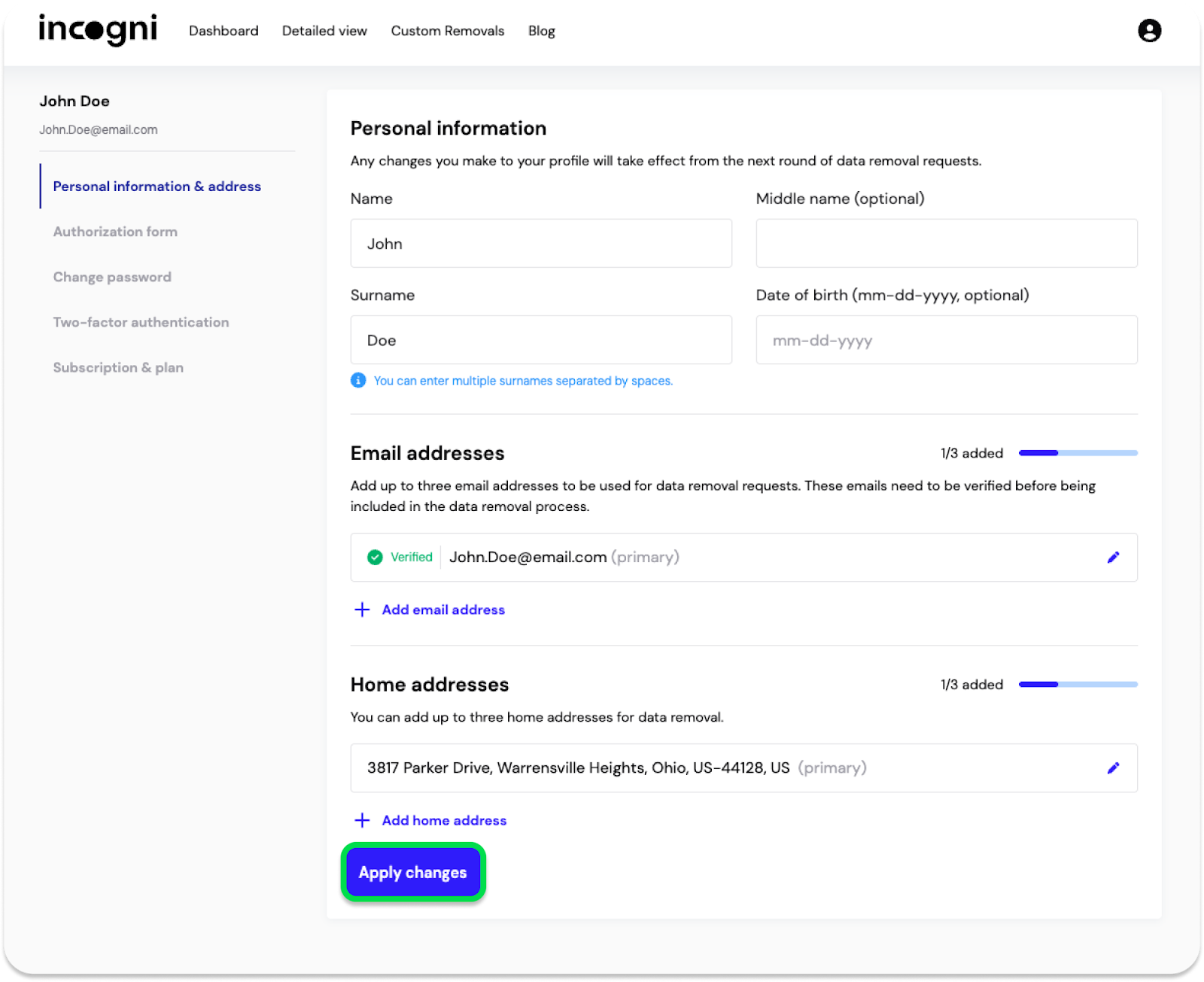Open the Dashboard menu item
This screenshot has width=1204, height=982.
(223, 31)
